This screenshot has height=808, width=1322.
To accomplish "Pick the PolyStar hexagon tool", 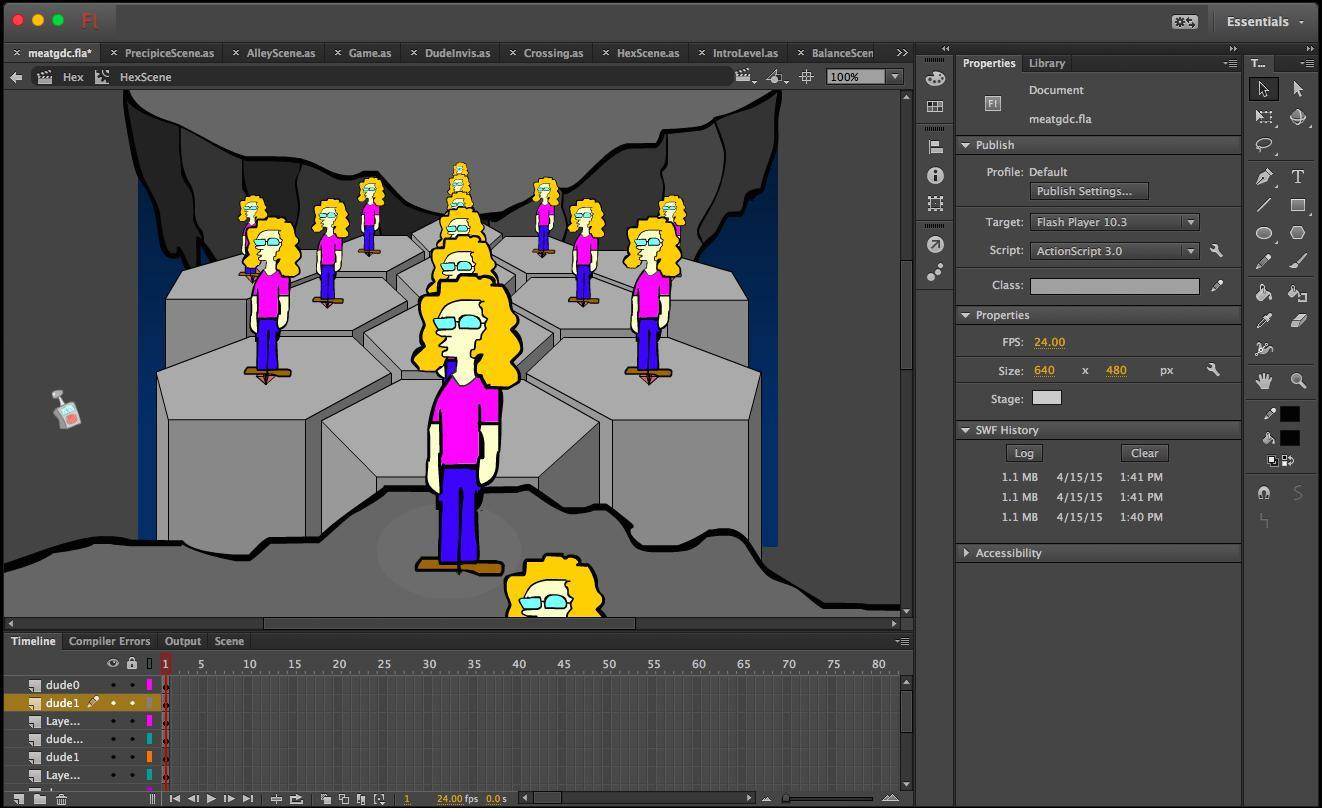I will pyautogui.click(x=1298, y=233).
